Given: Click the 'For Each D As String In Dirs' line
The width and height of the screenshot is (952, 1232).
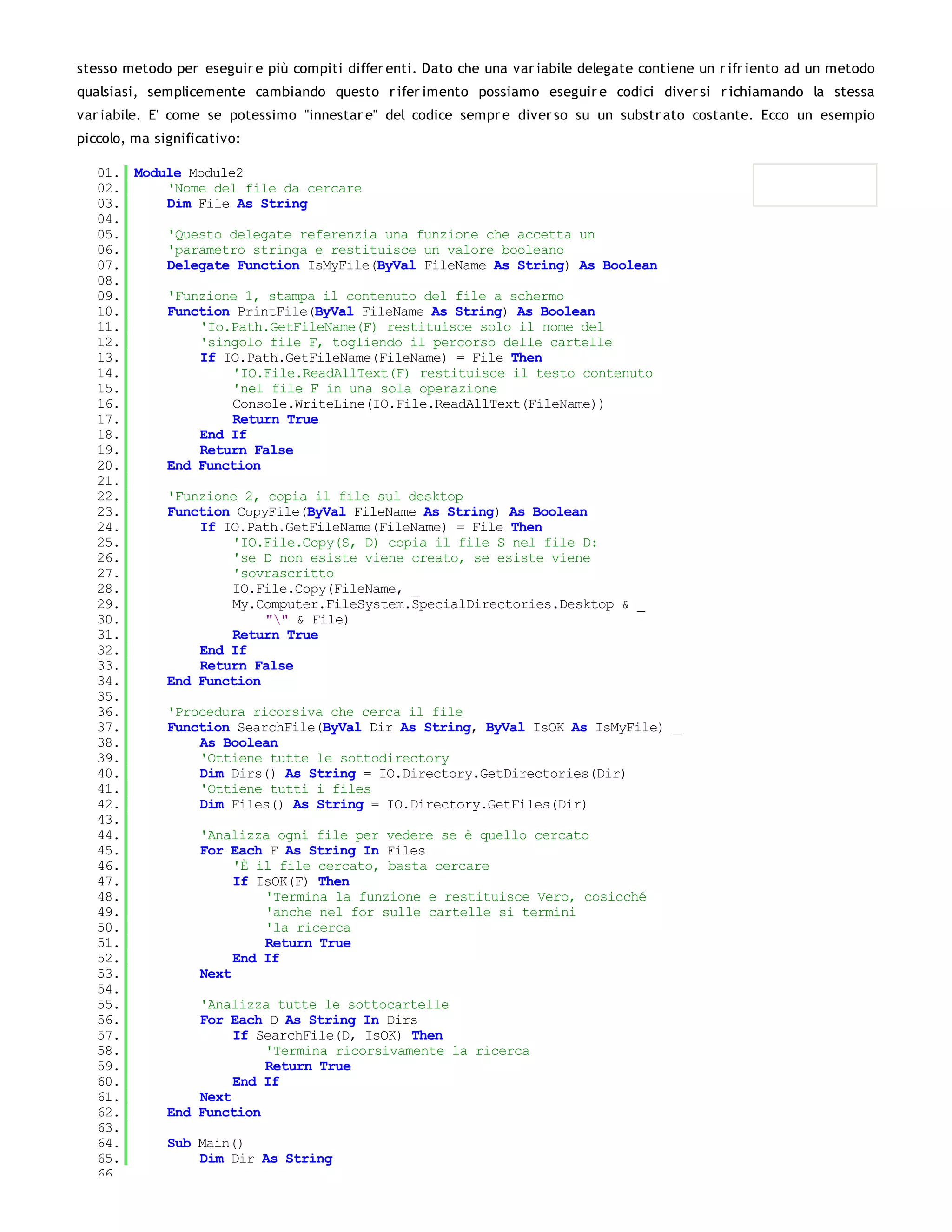Looking at the screenshot, I should pos(309,1020).
